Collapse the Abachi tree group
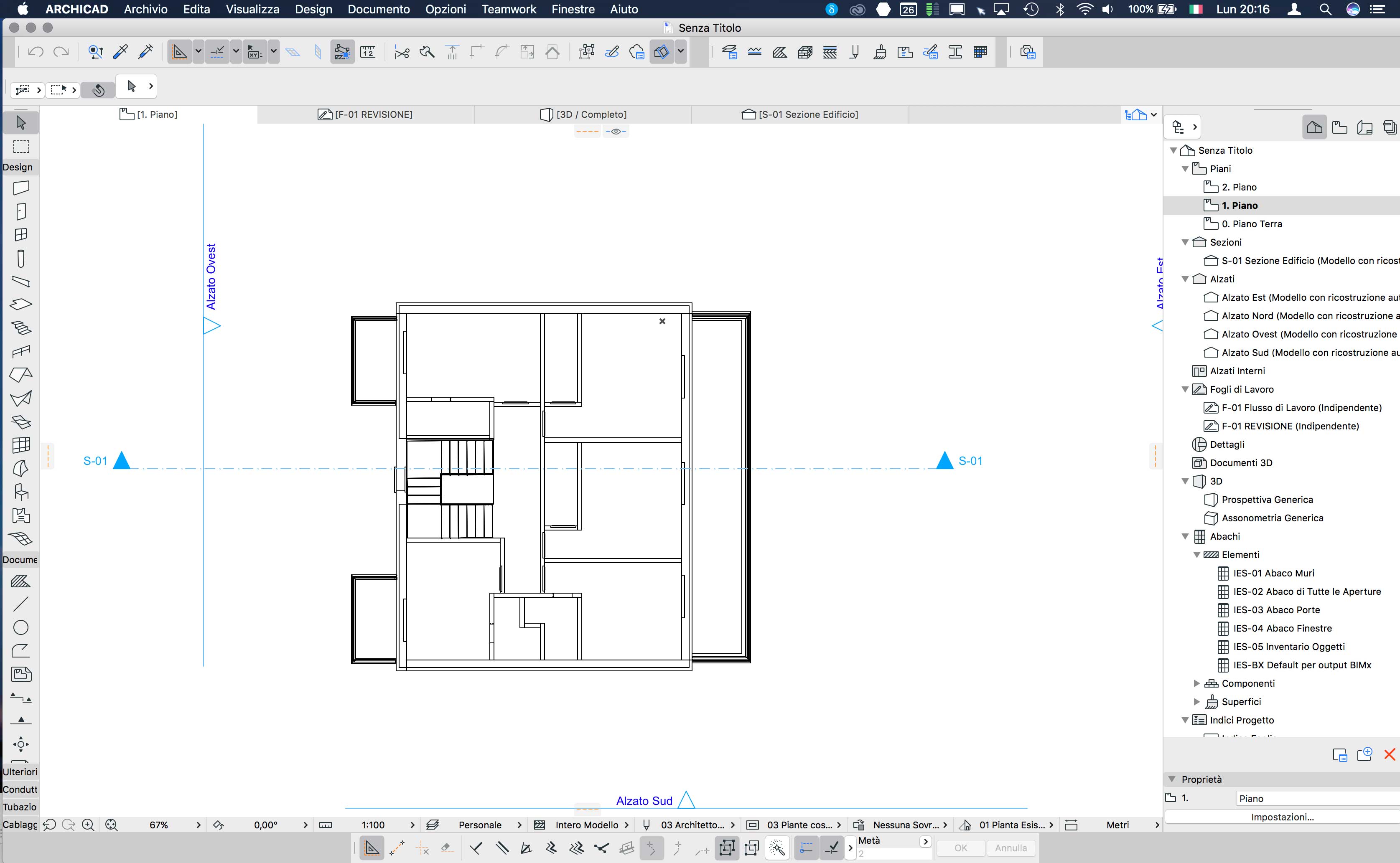The width and height of the screenshot is (1400, 863). 1185,536
